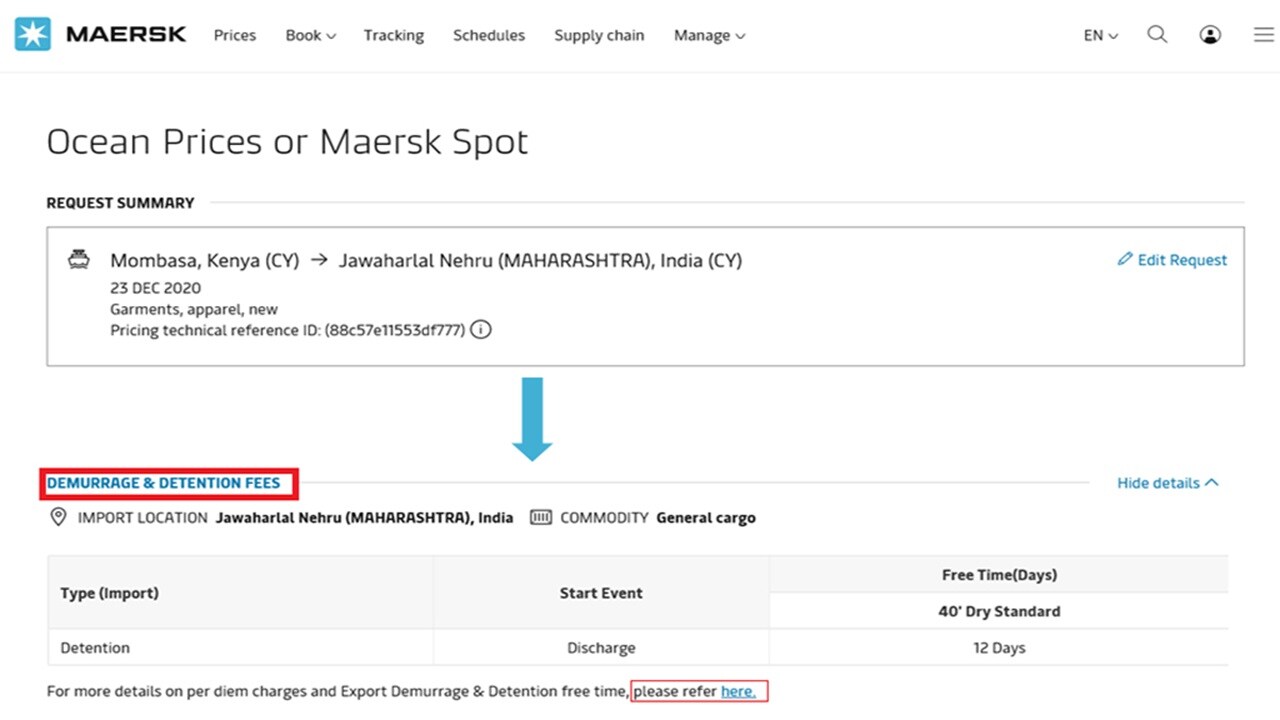Open the EN language selector
The width and height of the screenshot is (1280, 720).
click(1100, 35)
